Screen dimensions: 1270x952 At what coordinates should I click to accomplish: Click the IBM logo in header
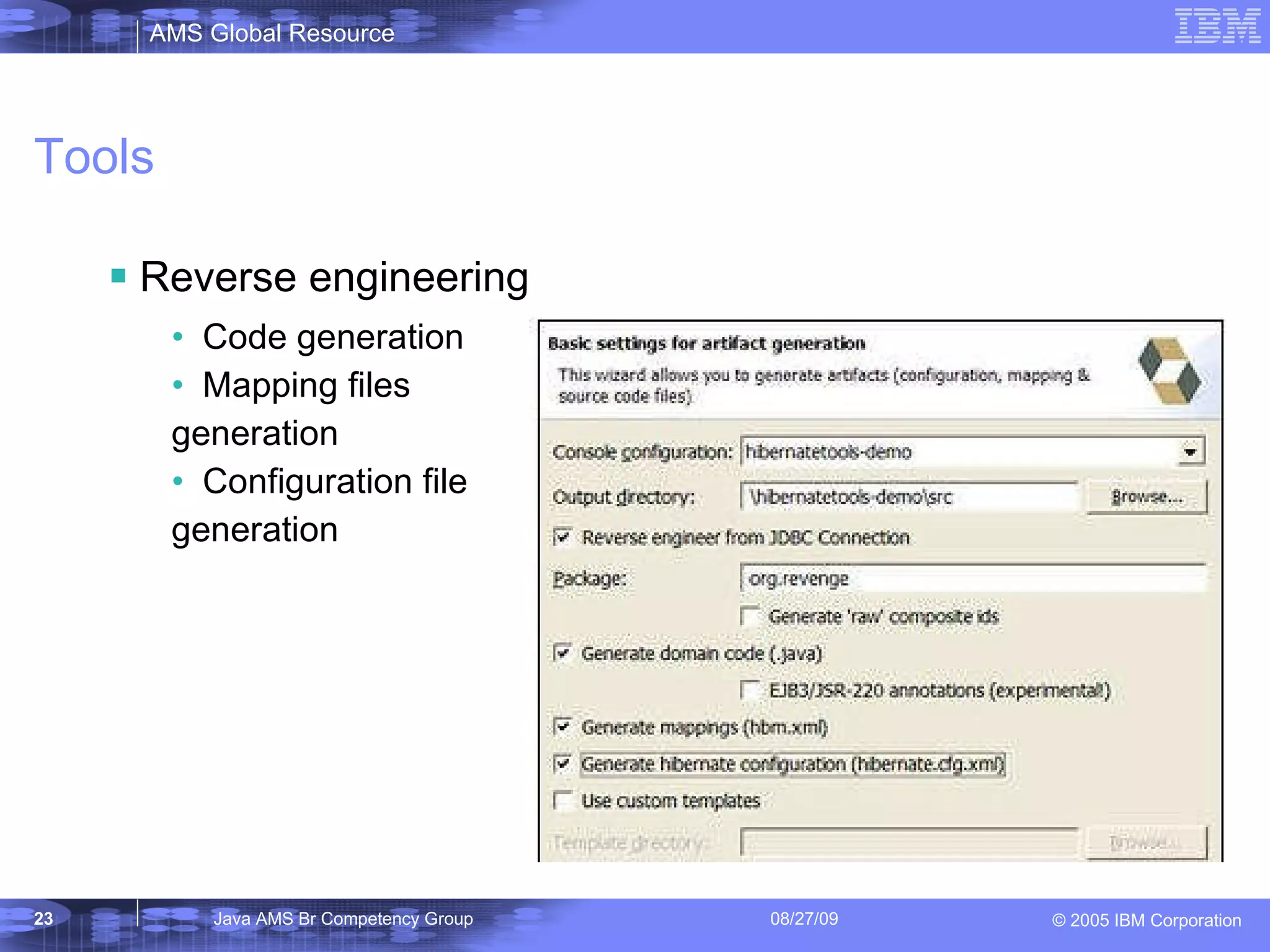pyautogui.click(x=1217, y=26)
